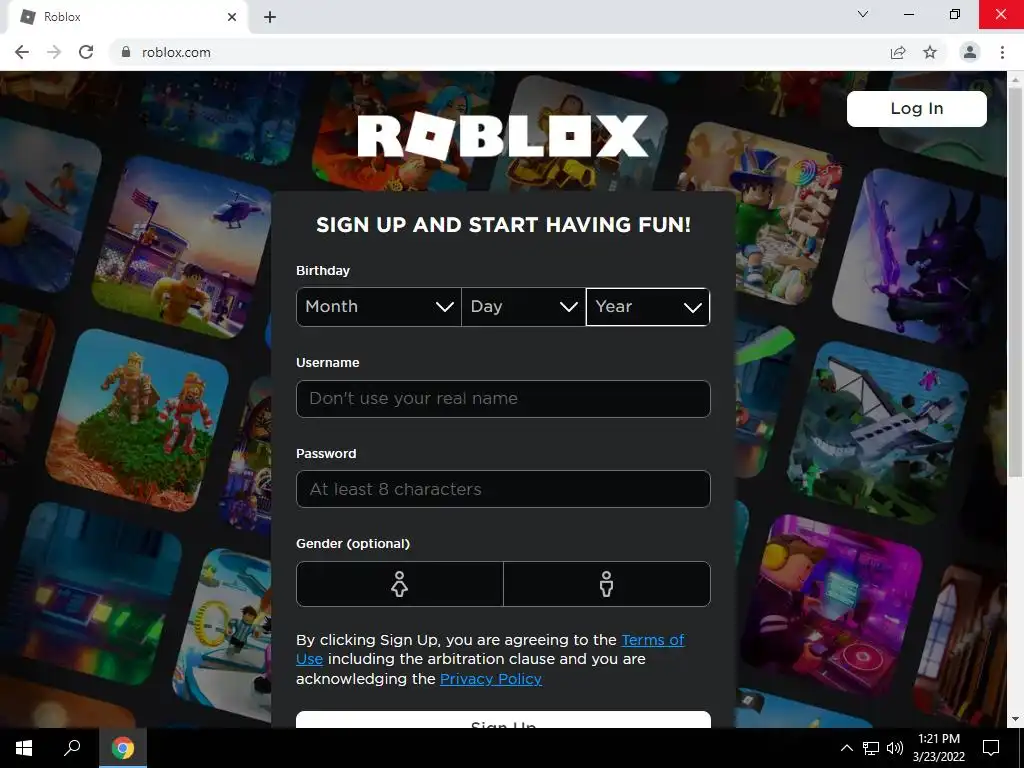Select the male gender icon button
This screenshot has width=1024, height=768.
pyautogui.click(x=607, y=584)
